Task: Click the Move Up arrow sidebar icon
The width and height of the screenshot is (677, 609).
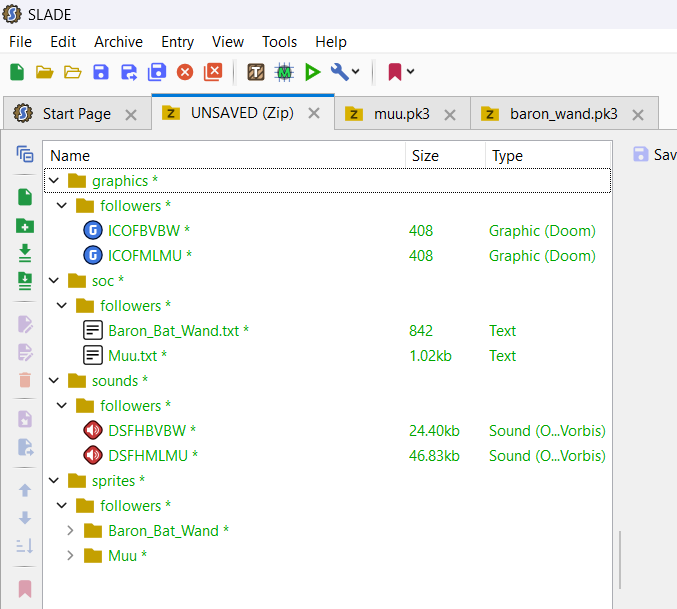Action: click(25, 490)
